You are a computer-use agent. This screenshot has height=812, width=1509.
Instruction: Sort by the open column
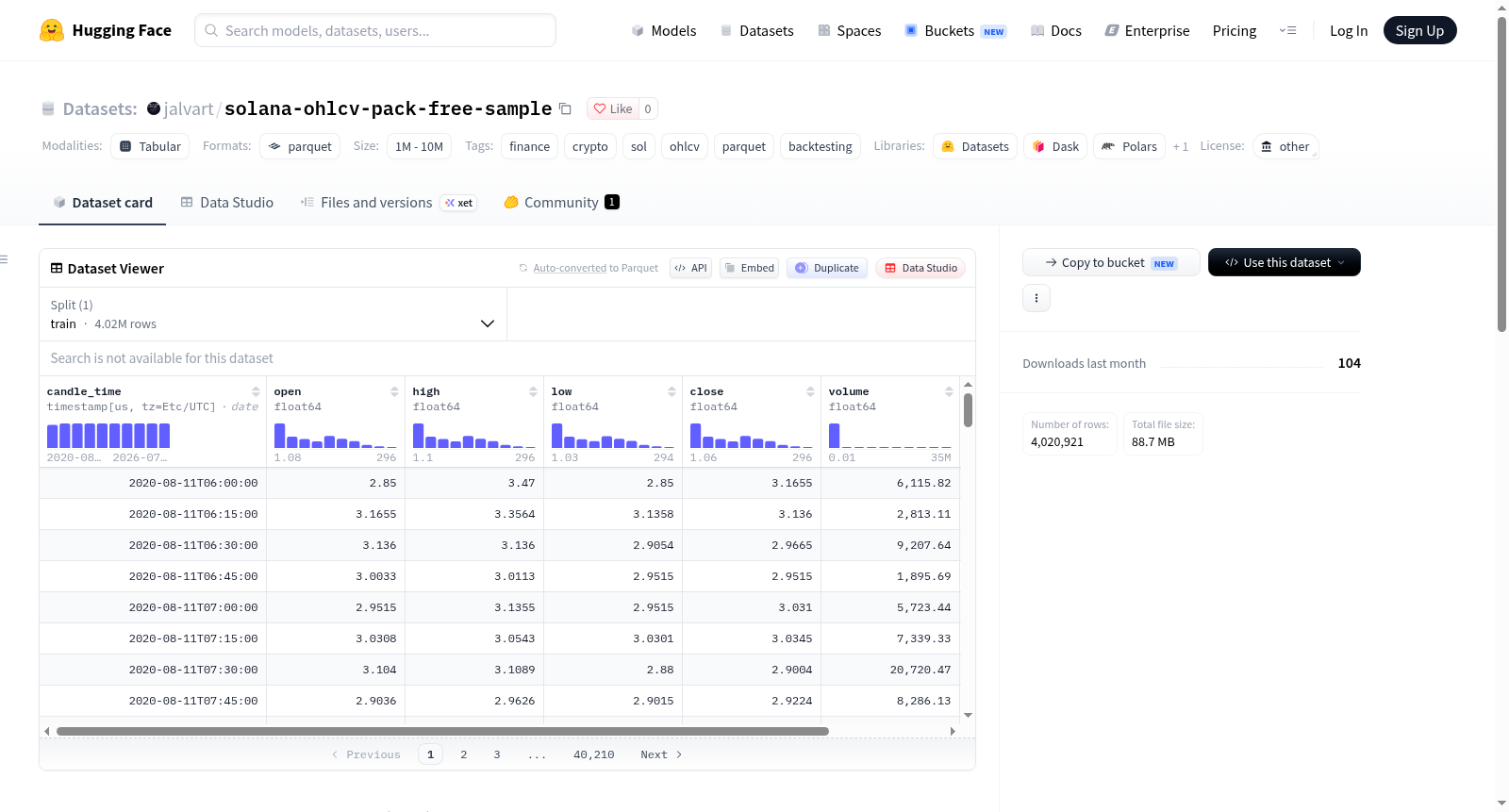pyautogui.click(x=394, y=391)
